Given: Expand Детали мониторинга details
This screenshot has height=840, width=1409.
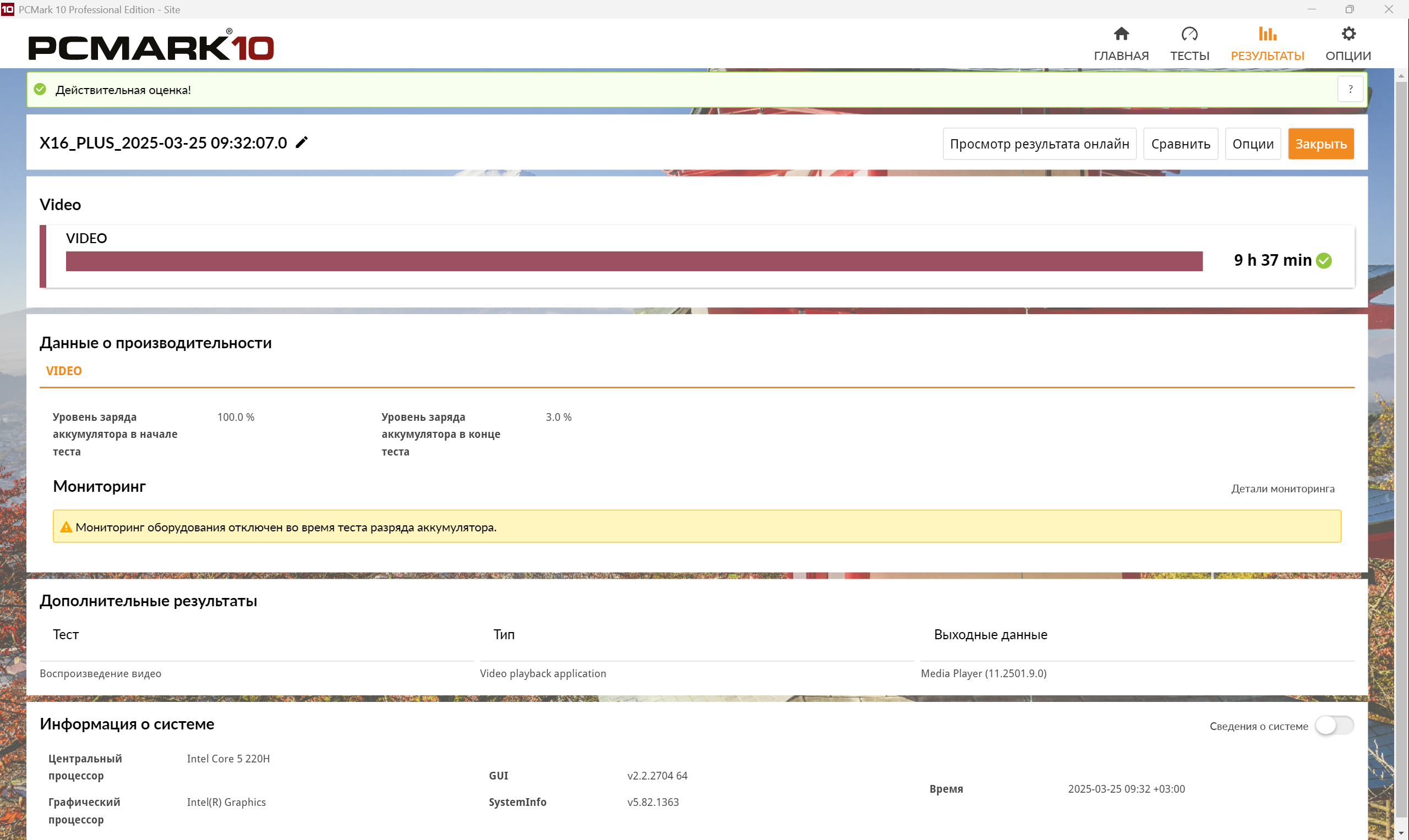Looking at the screenshot, I should click(1282, 488).
